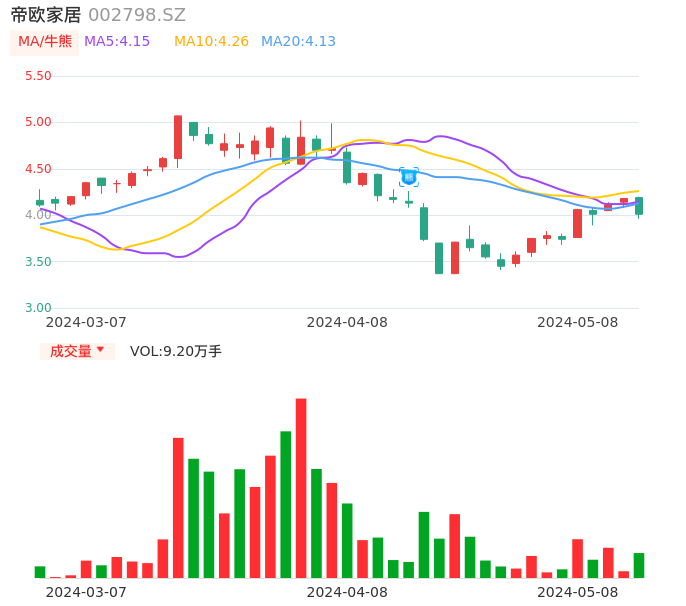
Task: Click the 2024-04-08 date label on price axis
Action: pos(346,322)
